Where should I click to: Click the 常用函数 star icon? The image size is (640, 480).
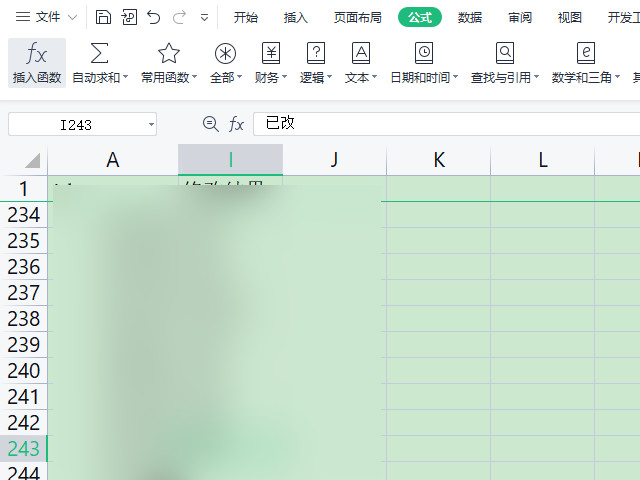(169, 53)
